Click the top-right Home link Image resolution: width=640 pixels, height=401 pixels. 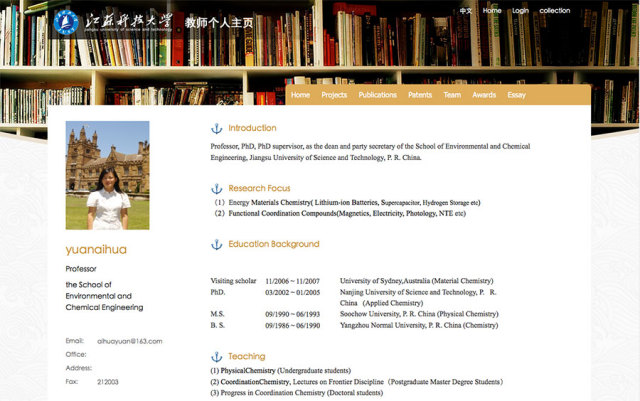(492, 11)
